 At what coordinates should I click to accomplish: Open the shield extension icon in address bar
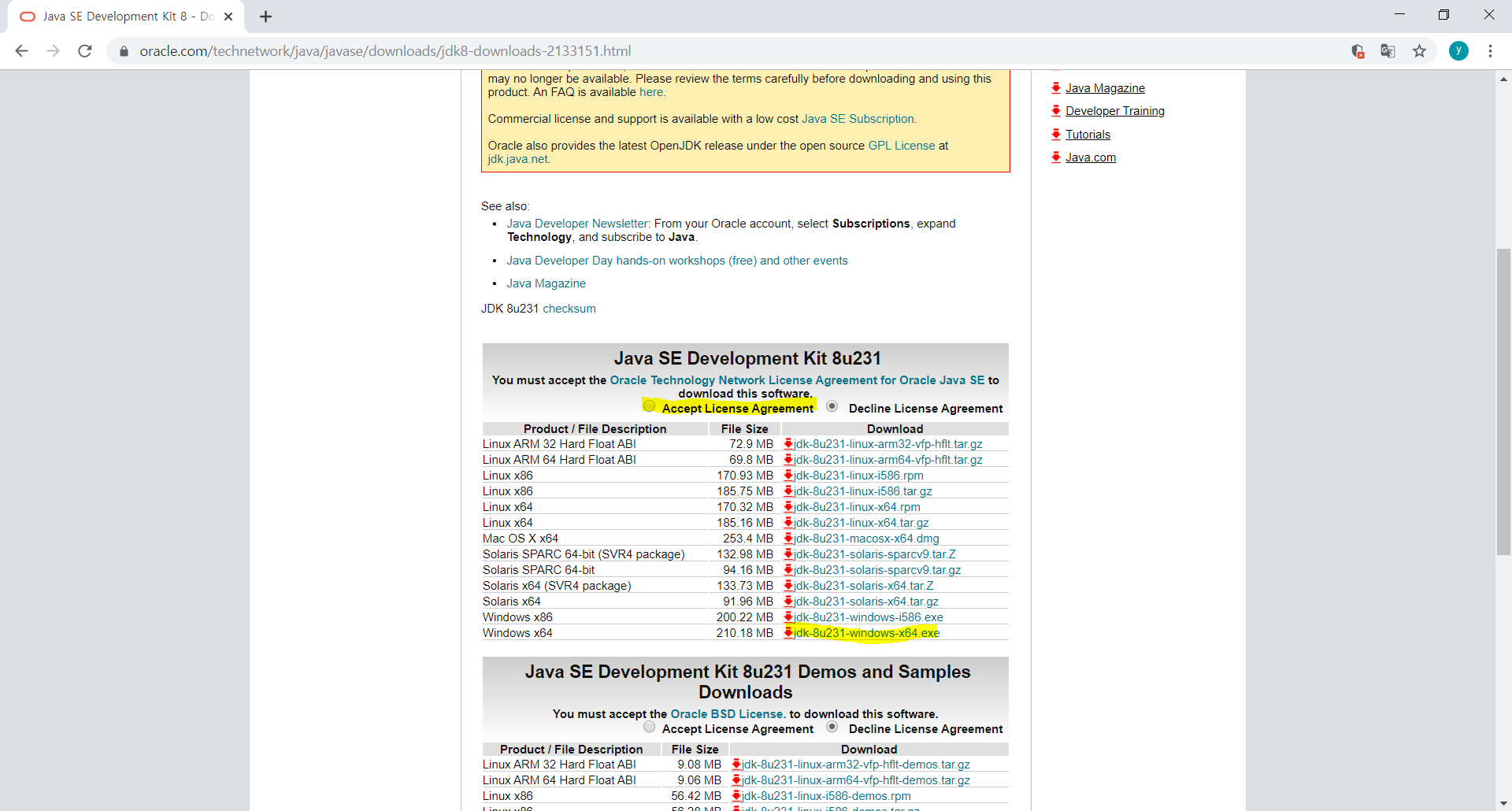click(x=1358, y=51)
